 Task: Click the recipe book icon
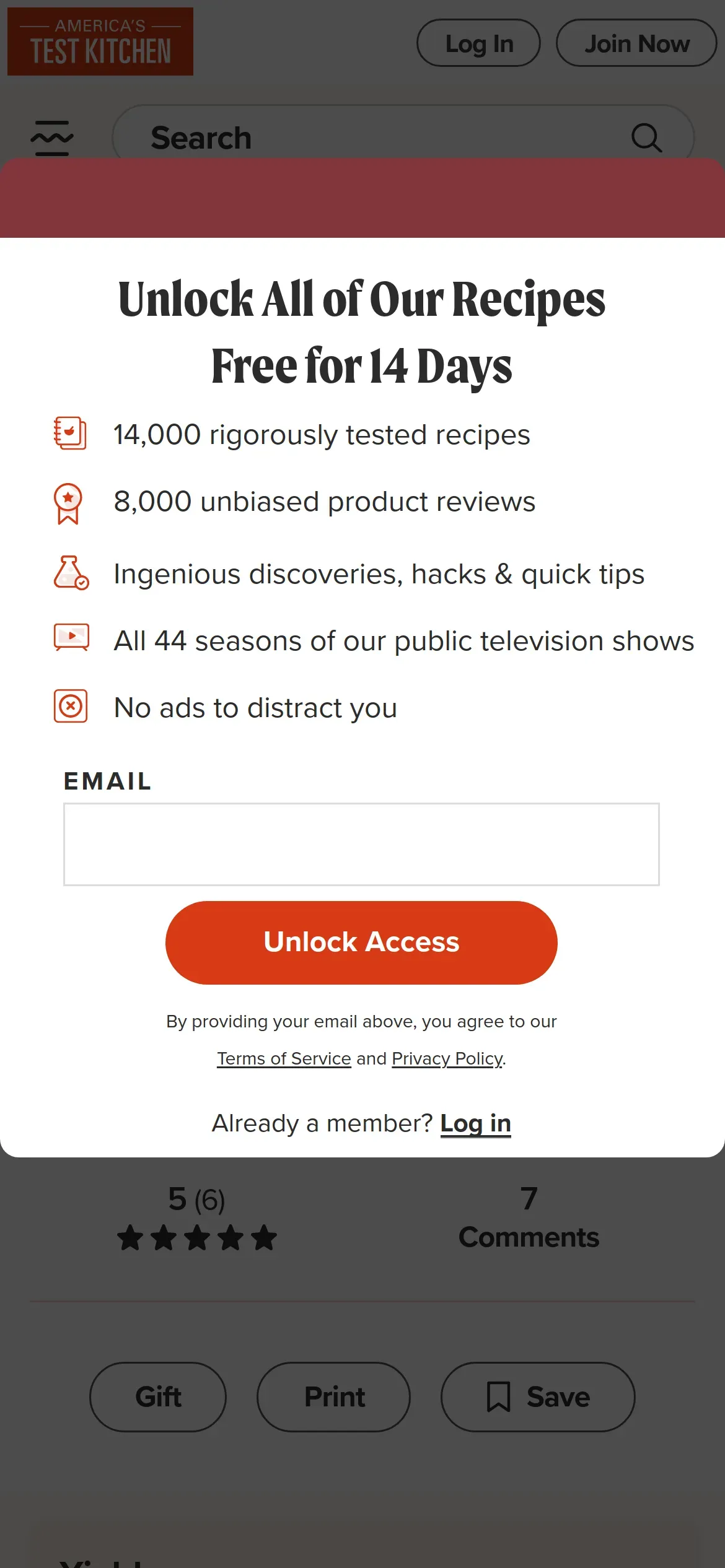70,433
